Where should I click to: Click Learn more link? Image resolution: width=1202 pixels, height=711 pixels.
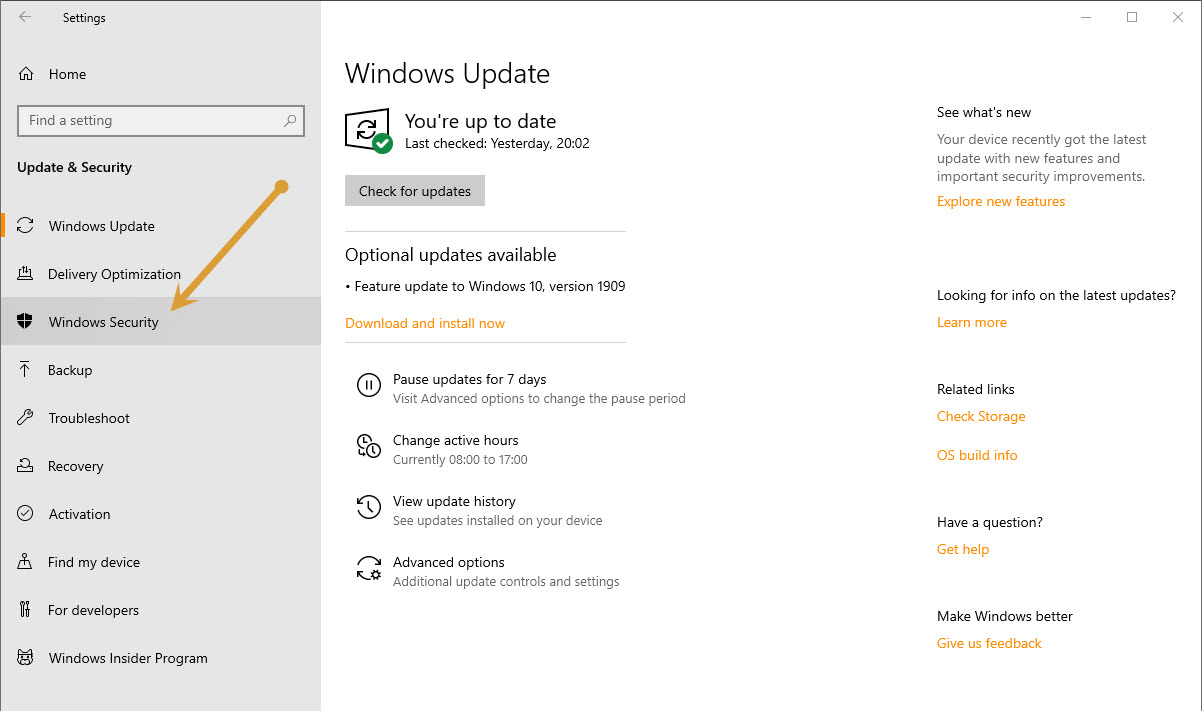(x=972, y=322)
